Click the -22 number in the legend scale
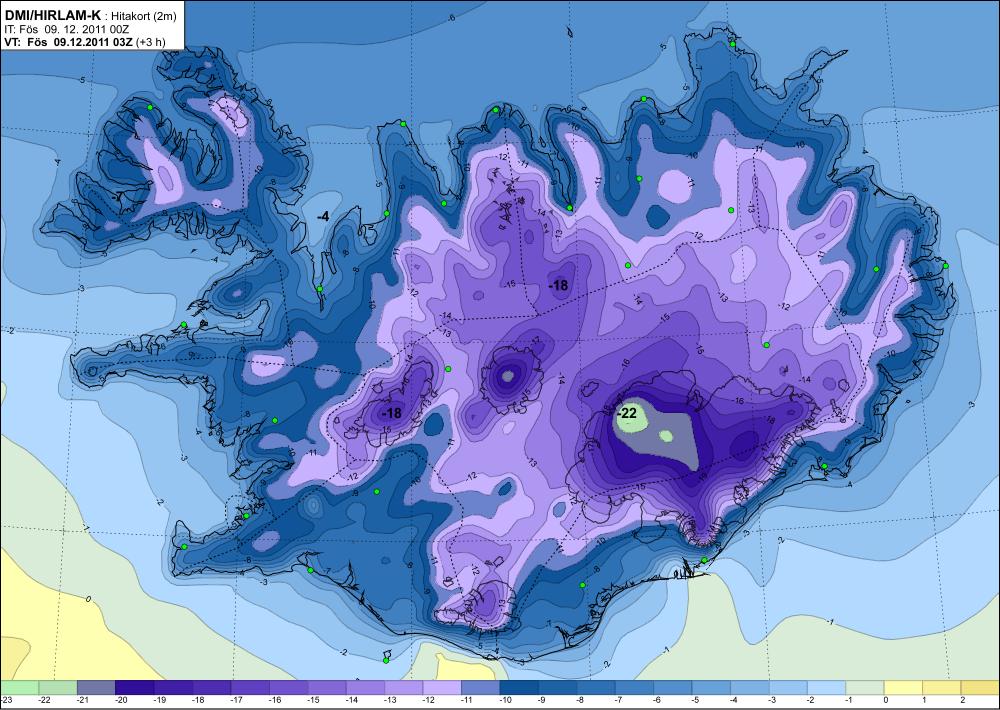The image size is (1000, 710). point(45,700)
